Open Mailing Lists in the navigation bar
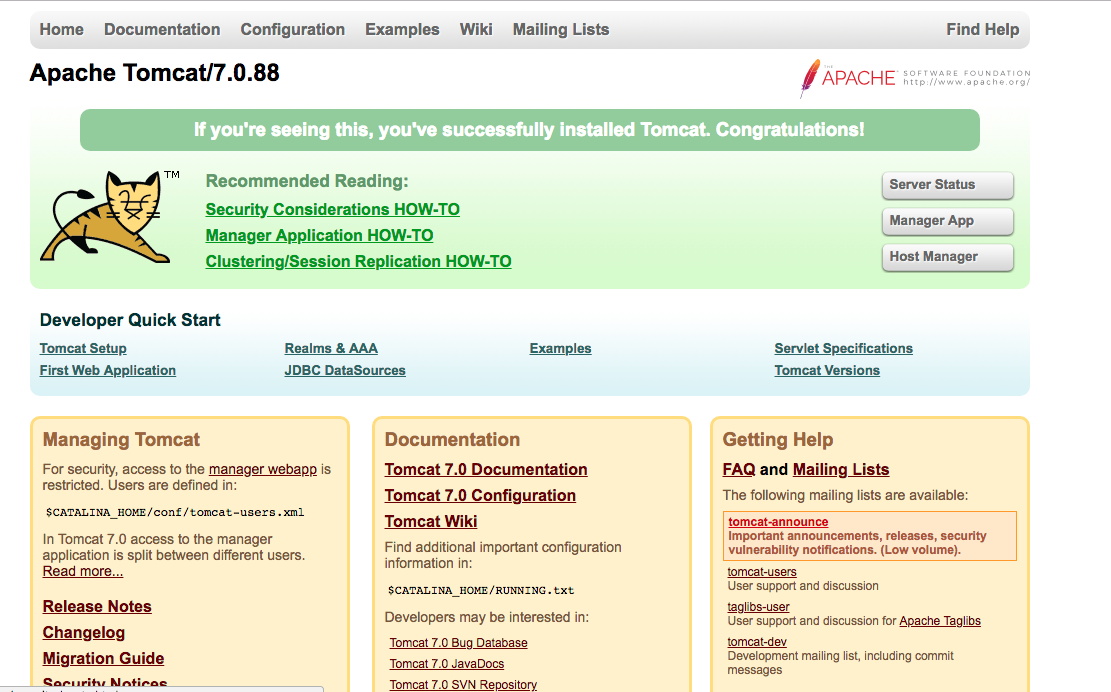Image resolution: width=1111 pixels, height=692 pixels. 561,30
